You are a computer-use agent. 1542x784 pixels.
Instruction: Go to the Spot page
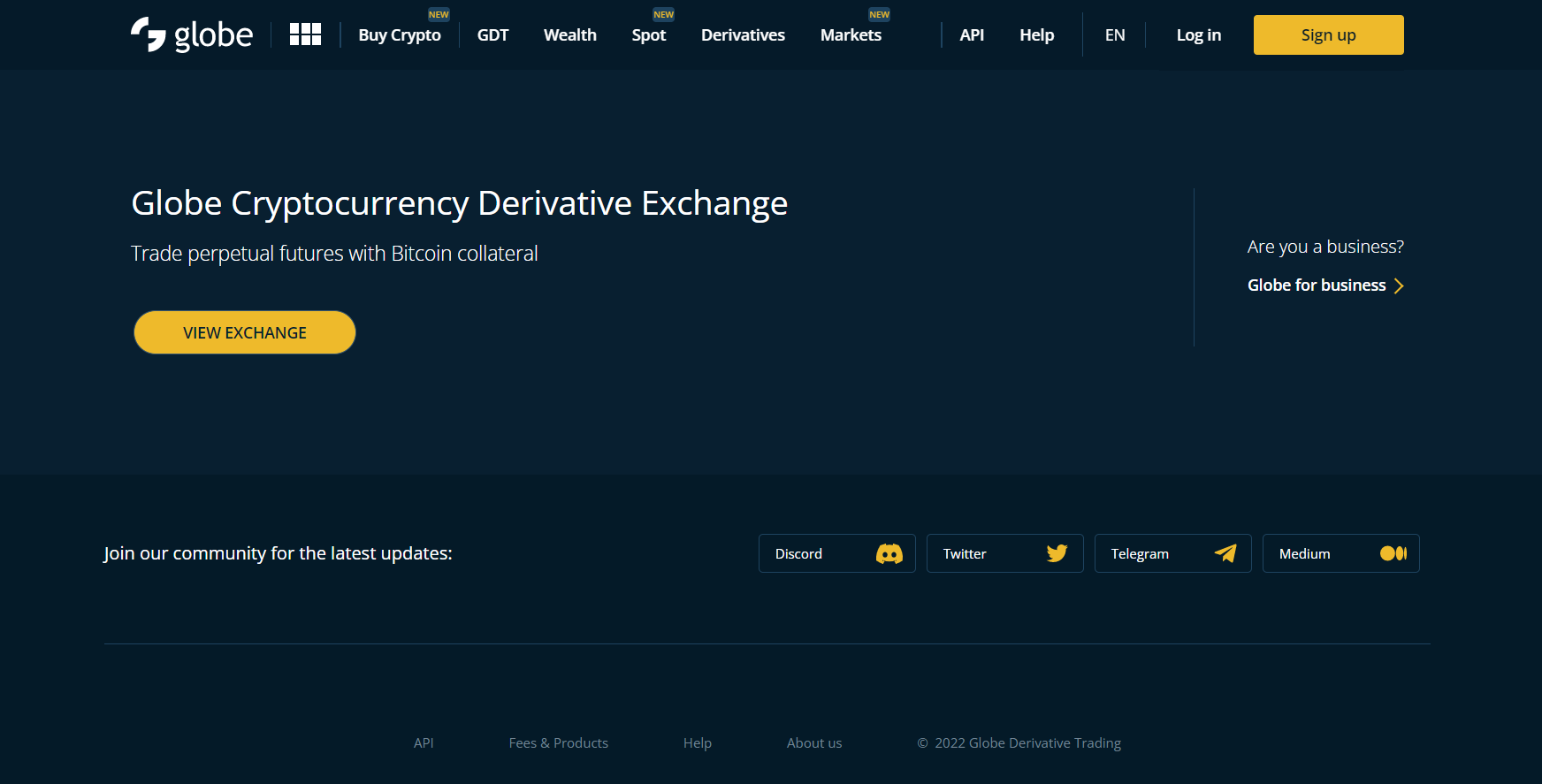(649, 35)
